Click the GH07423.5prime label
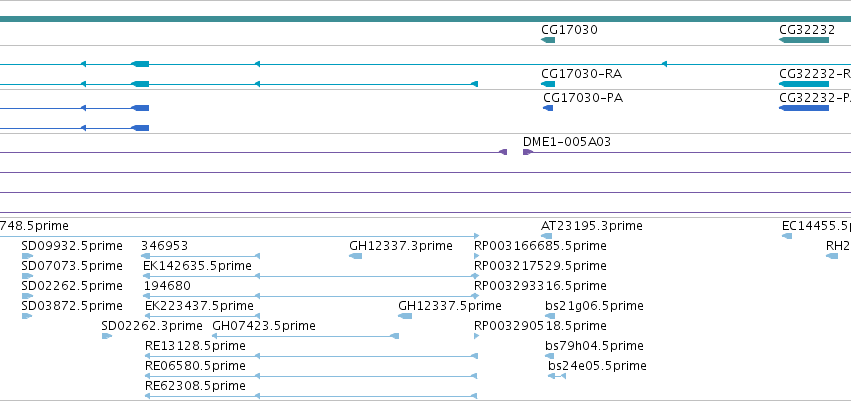Viewport: 851px width, 401px height. point(264,326)
